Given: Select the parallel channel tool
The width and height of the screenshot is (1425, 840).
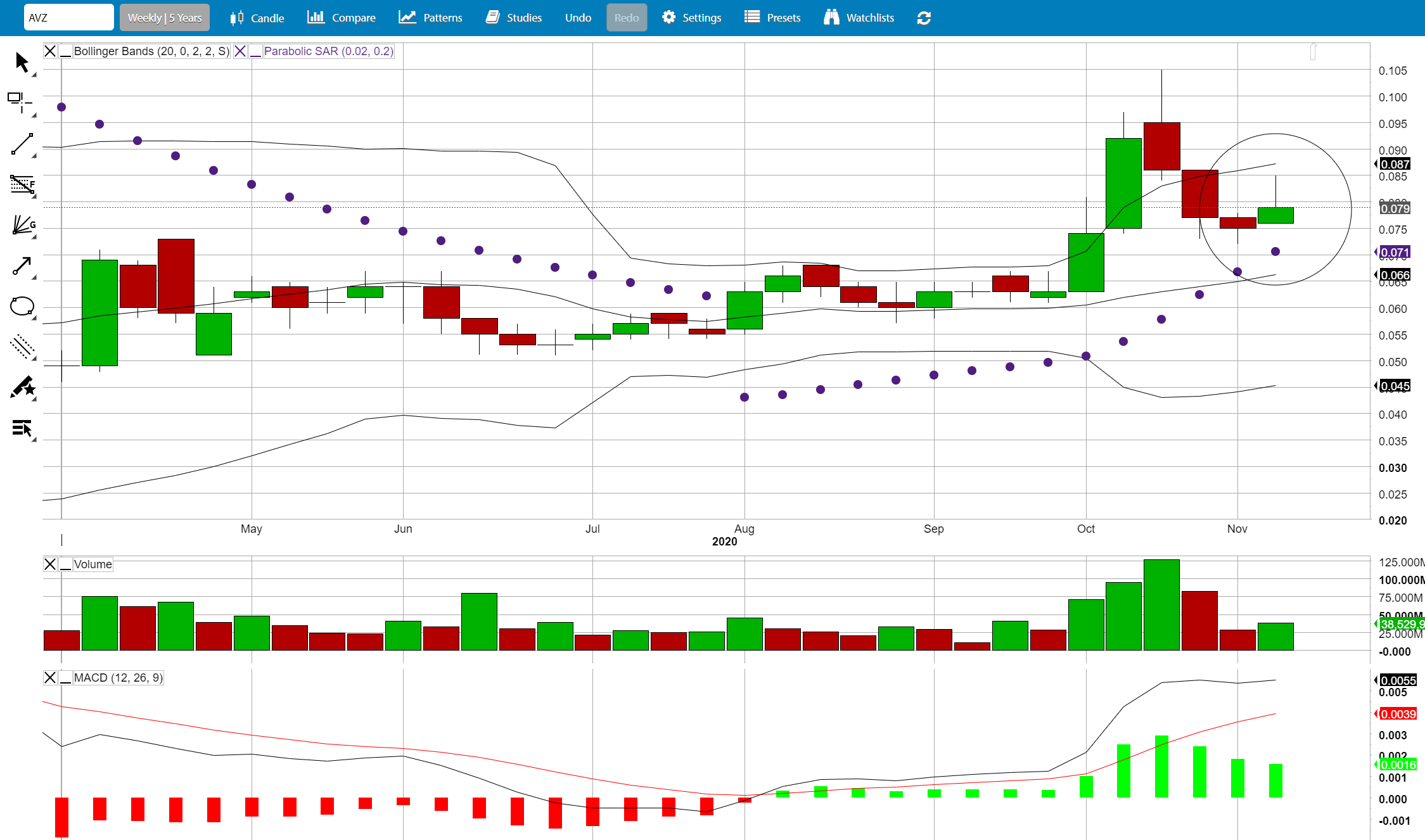Looking at the screenshot, I should 22,347.
